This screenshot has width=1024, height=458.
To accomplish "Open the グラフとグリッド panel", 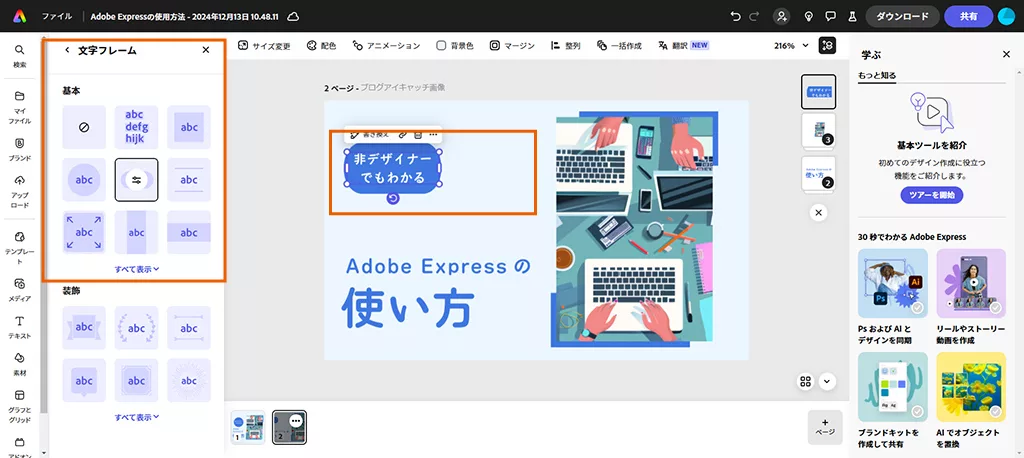I will point(20,406).
